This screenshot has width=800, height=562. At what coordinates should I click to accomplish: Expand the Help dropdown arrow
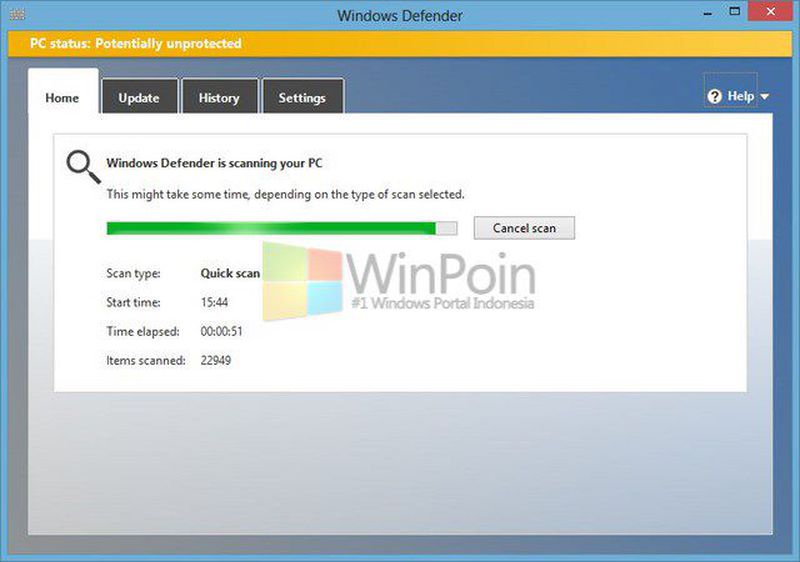764,96
